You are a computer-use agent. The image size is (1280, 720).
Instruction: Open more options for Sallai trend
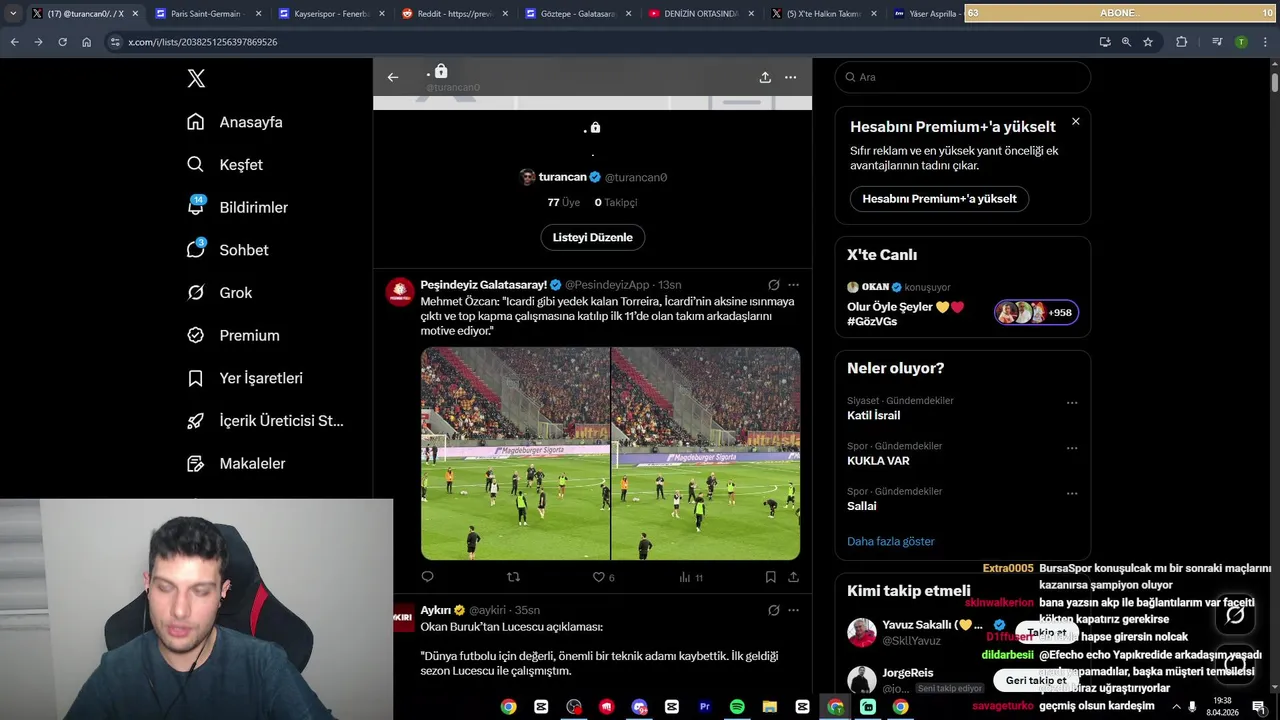pos(1072,493)
